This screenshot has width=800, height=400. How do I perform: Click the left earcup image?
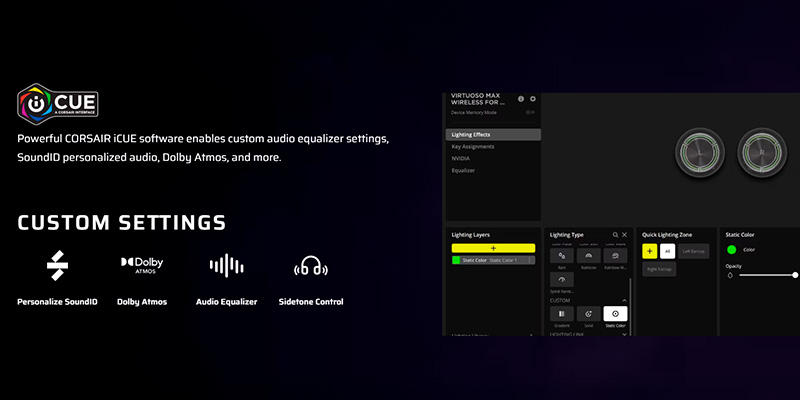click(698, 153)
